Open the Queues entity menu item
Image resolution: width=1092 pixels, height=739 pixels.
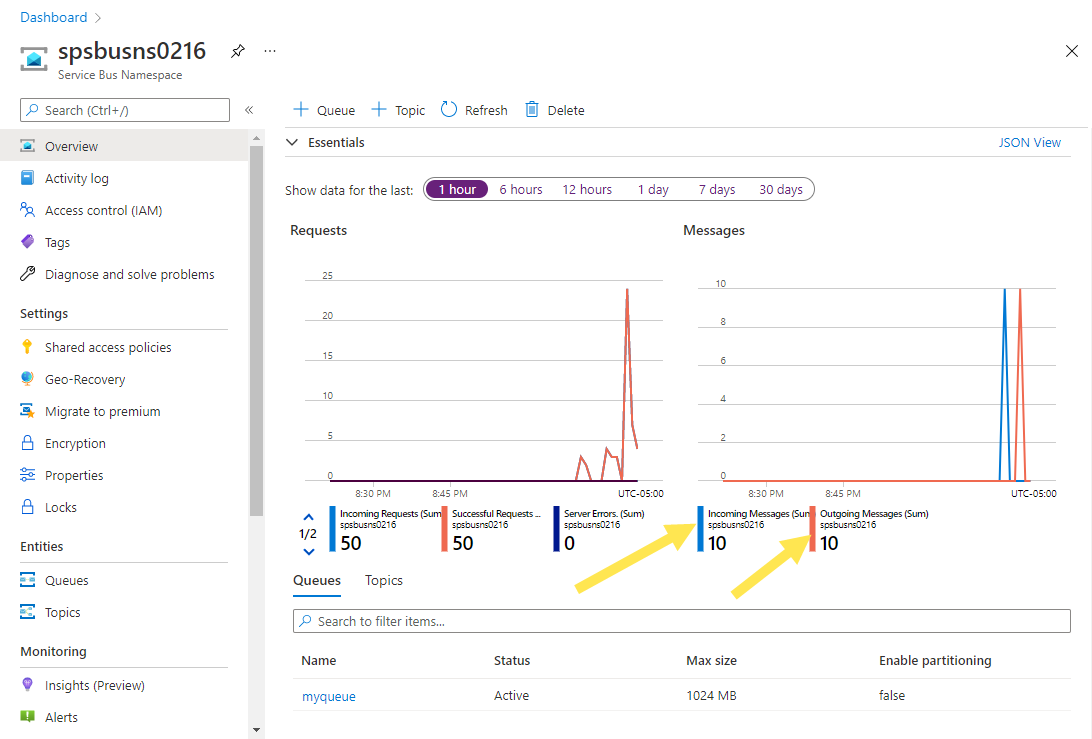click(x=66, y=580)
